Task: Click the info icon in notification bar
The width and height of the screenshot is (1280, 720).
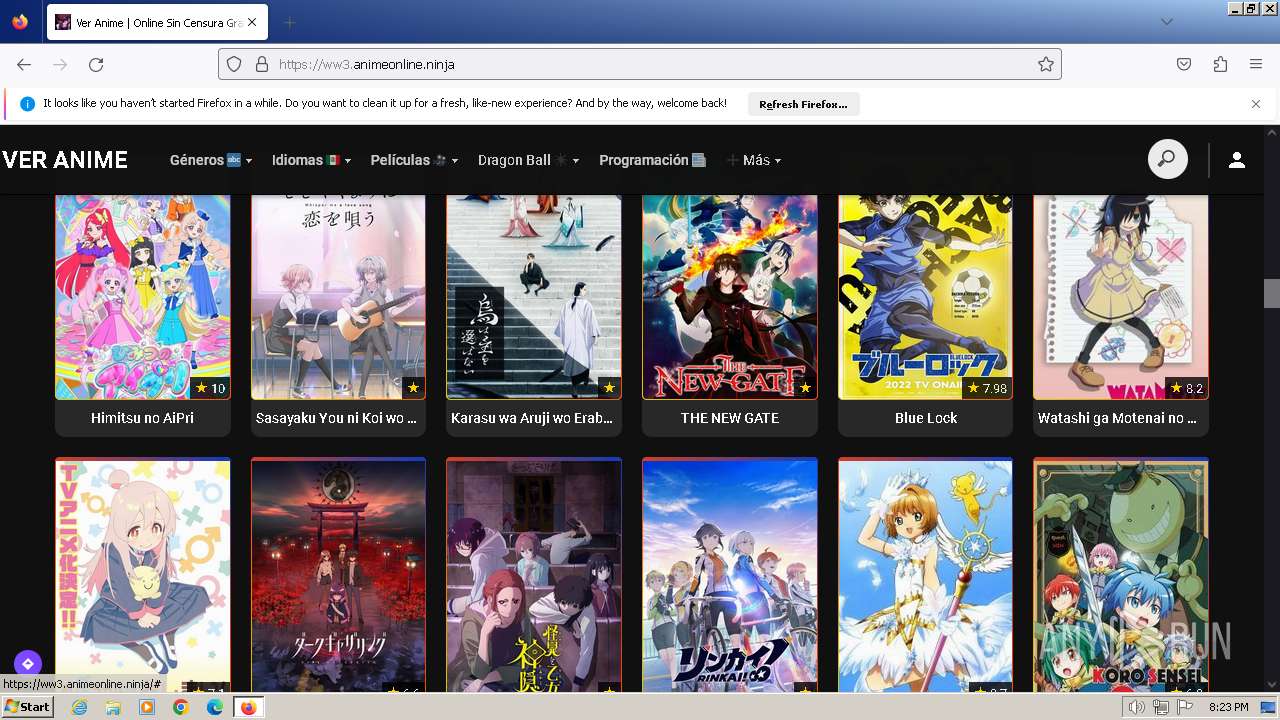Action: 27,104
